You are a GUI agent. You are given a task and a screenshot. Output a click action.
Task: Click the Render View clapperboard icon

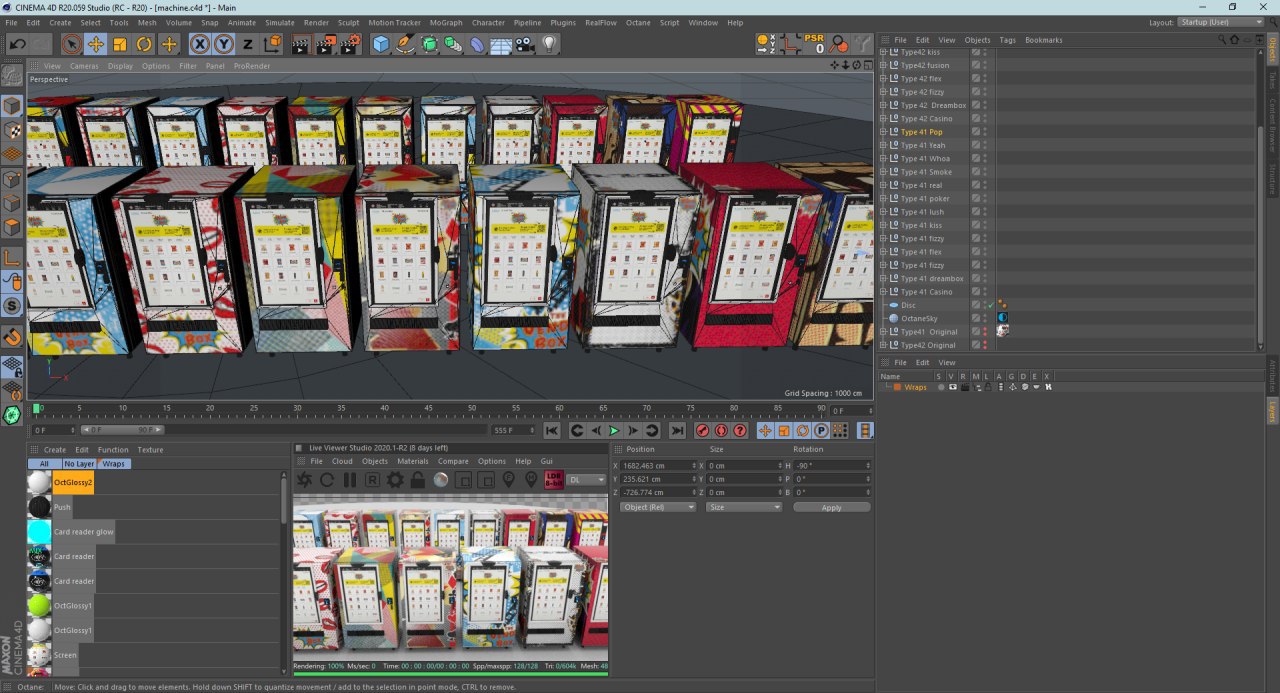[x=301, y=44]
